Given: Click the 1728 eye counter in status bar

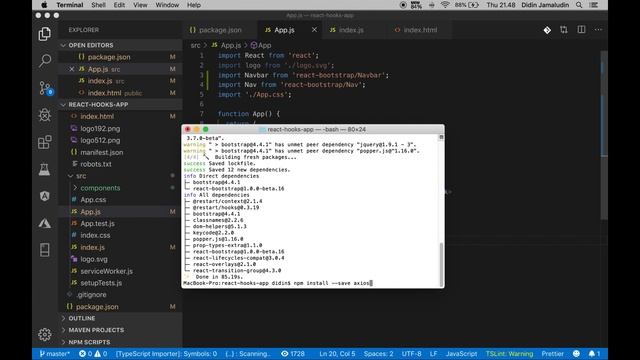Looking at the screenshot, I should pos(293,353).
